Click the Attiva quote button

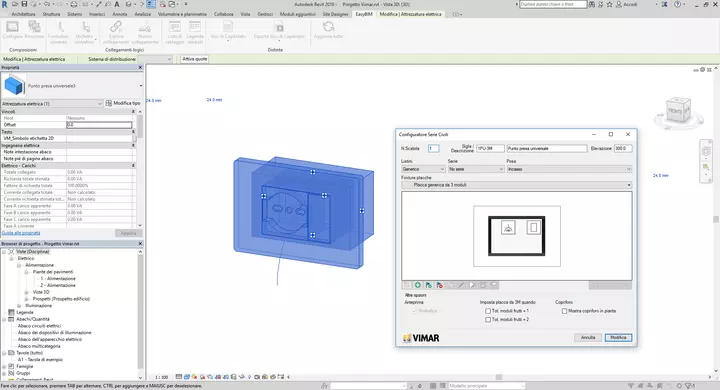pos(194,59)
